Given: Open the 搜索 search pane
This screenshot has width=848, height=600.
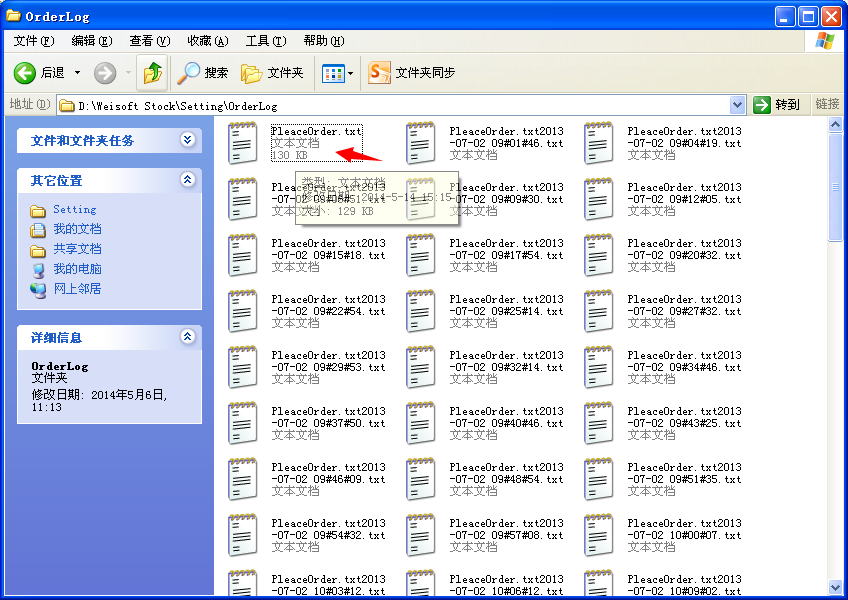Looking at the screenshot, I should 203,72.
